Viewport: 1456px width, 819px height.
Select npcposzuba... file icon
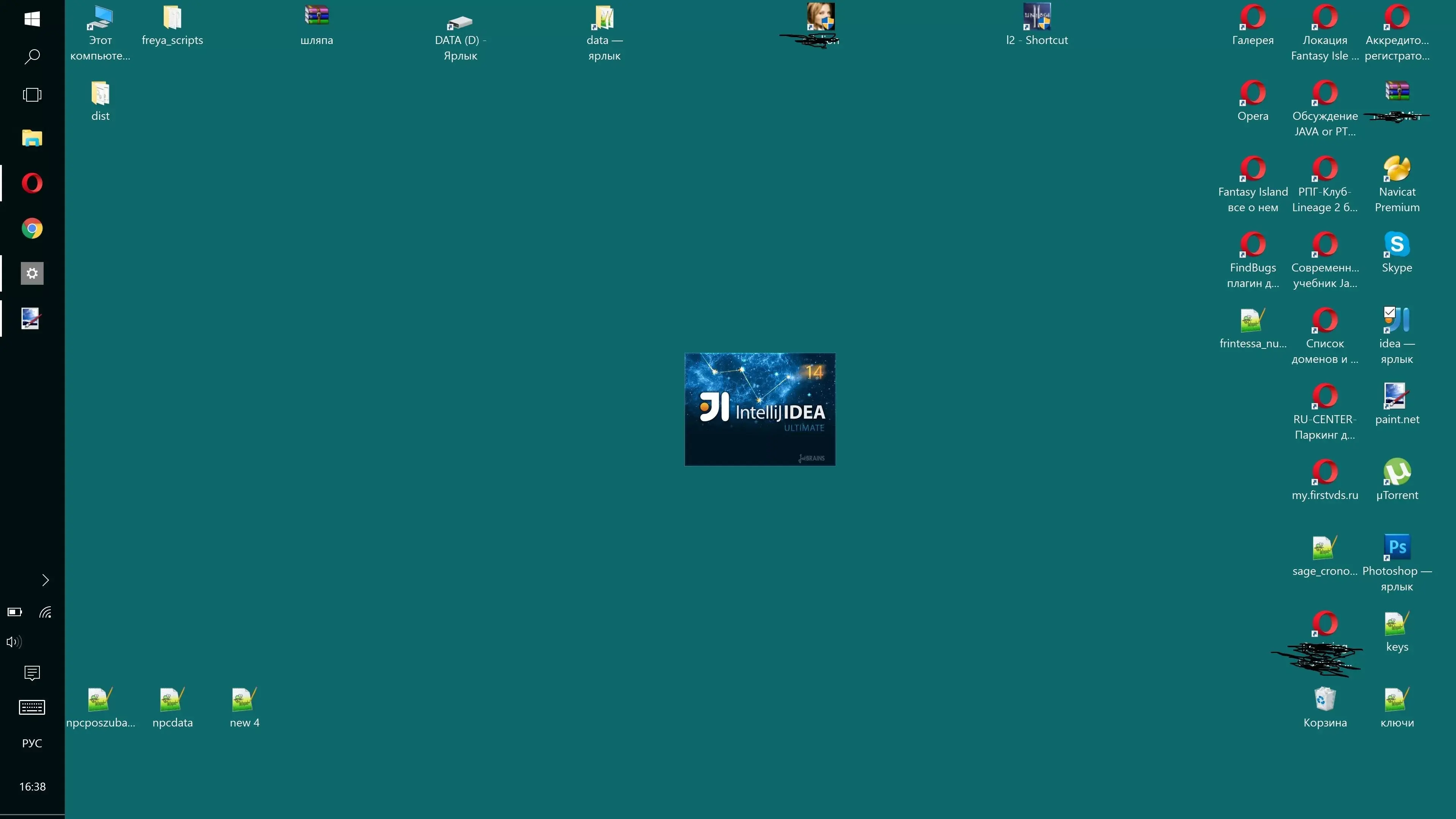click(100, 708)
